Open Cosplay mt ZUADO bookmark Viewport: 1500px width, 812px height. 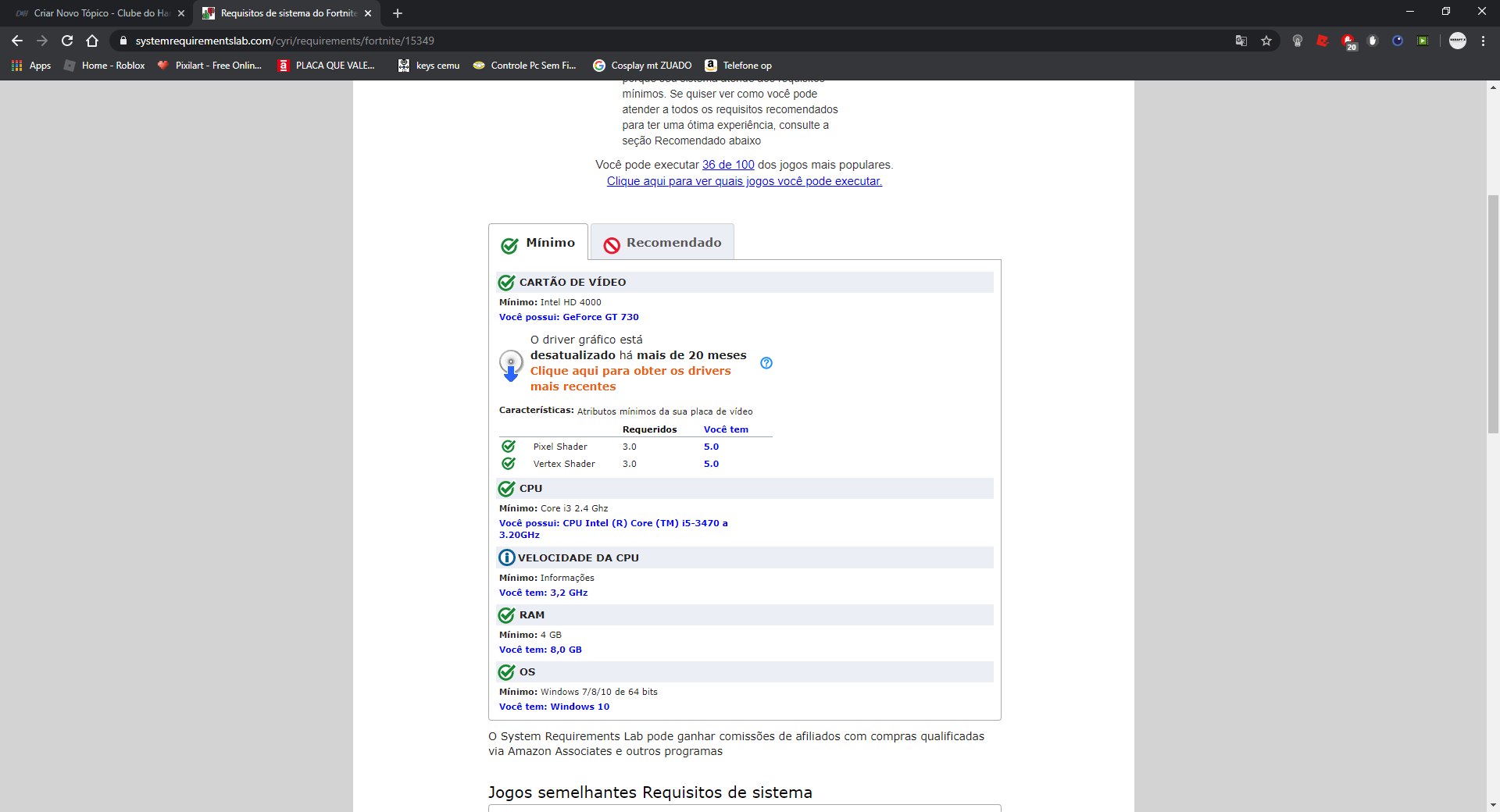click(642, 66)
